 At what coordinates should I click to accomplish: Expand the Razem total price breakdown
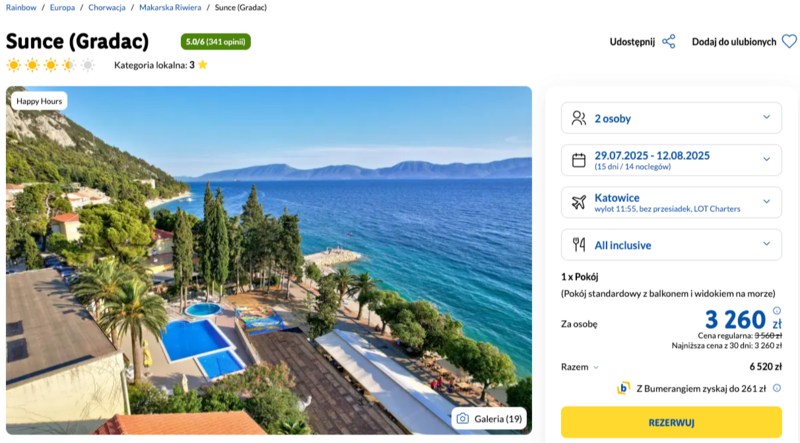[x=580, y=366]
